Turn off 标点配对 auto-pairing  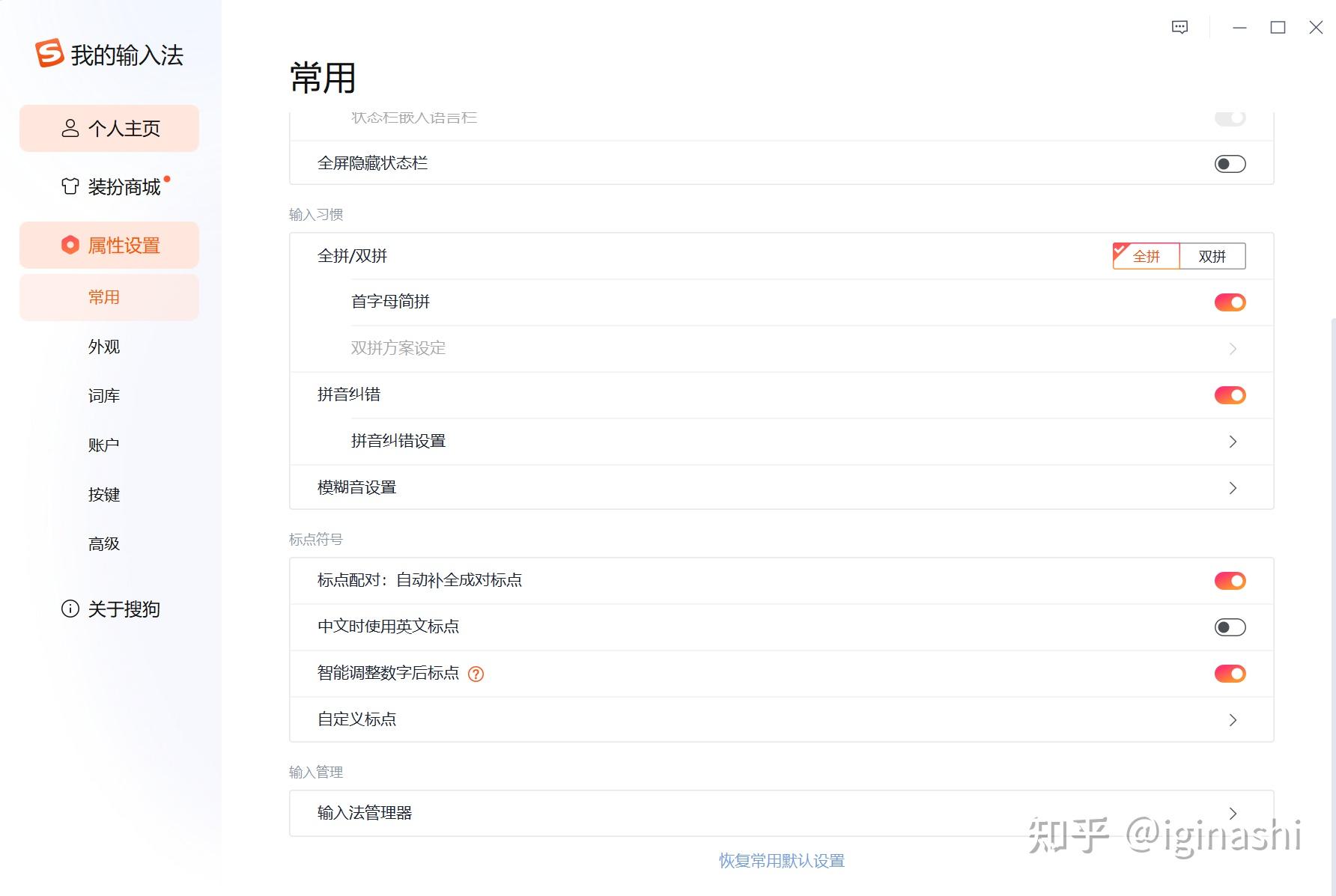pyautogui.click(x=1229, y=580)
